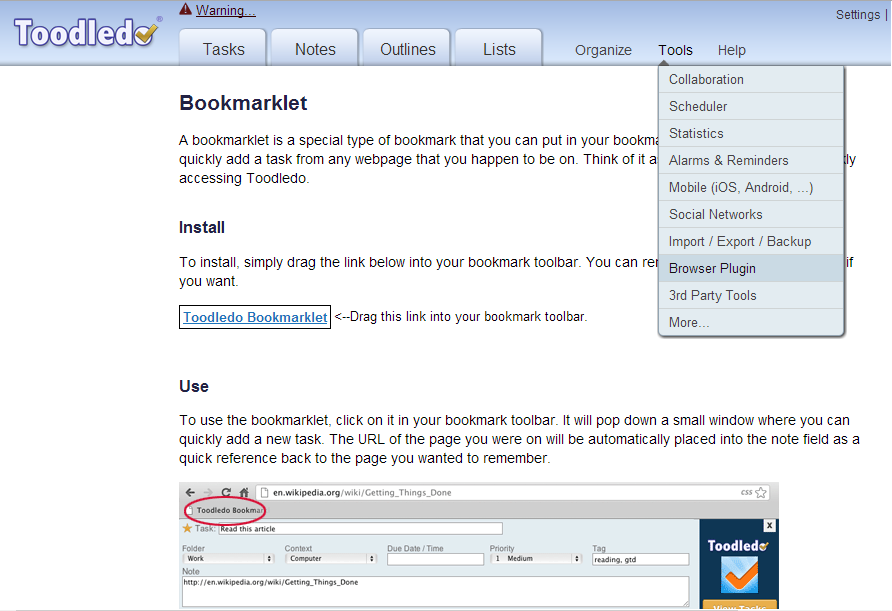Open the Settings link

click(858, 15)
